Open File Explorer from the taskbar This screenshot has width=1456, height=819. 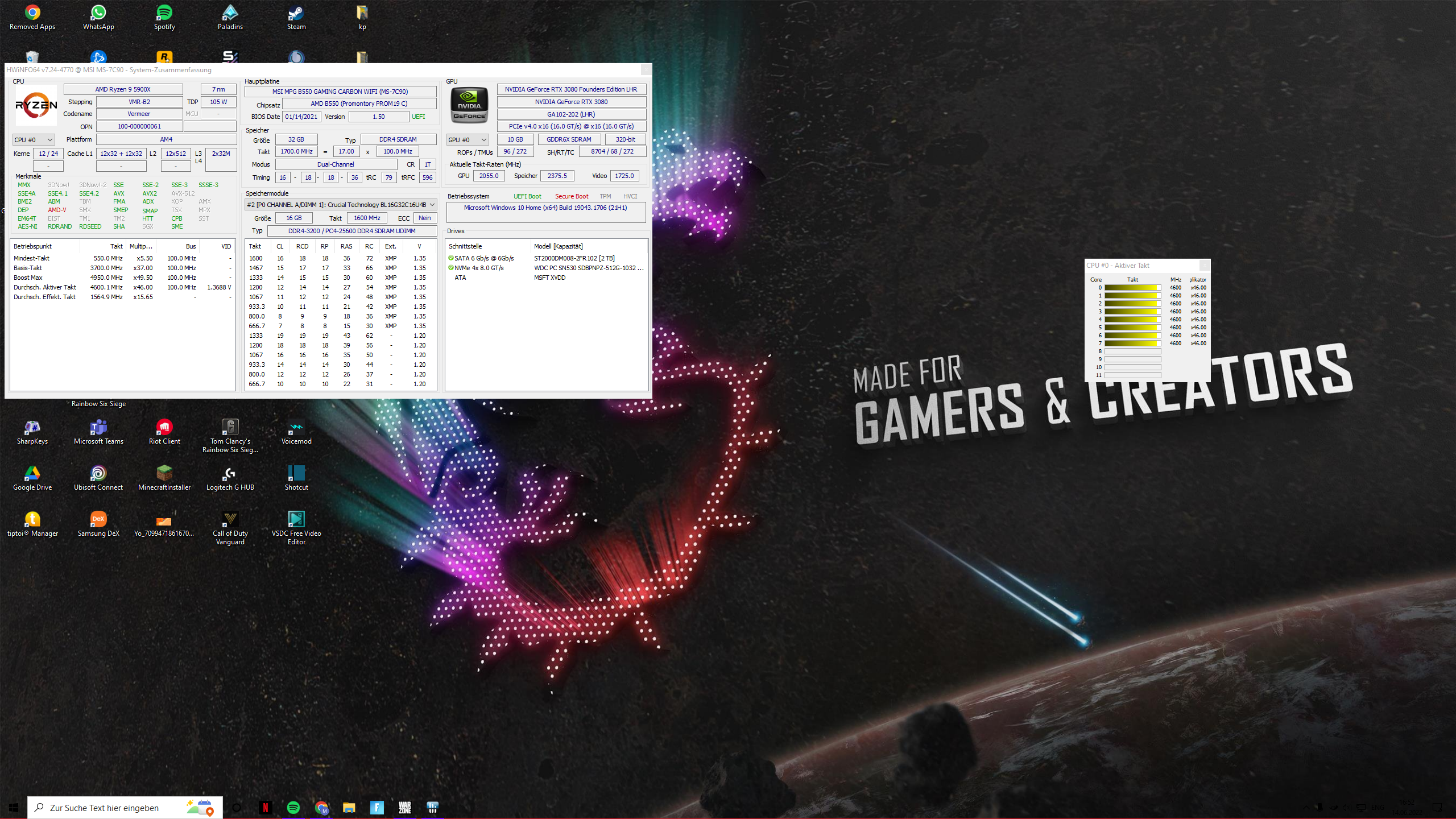349,807
